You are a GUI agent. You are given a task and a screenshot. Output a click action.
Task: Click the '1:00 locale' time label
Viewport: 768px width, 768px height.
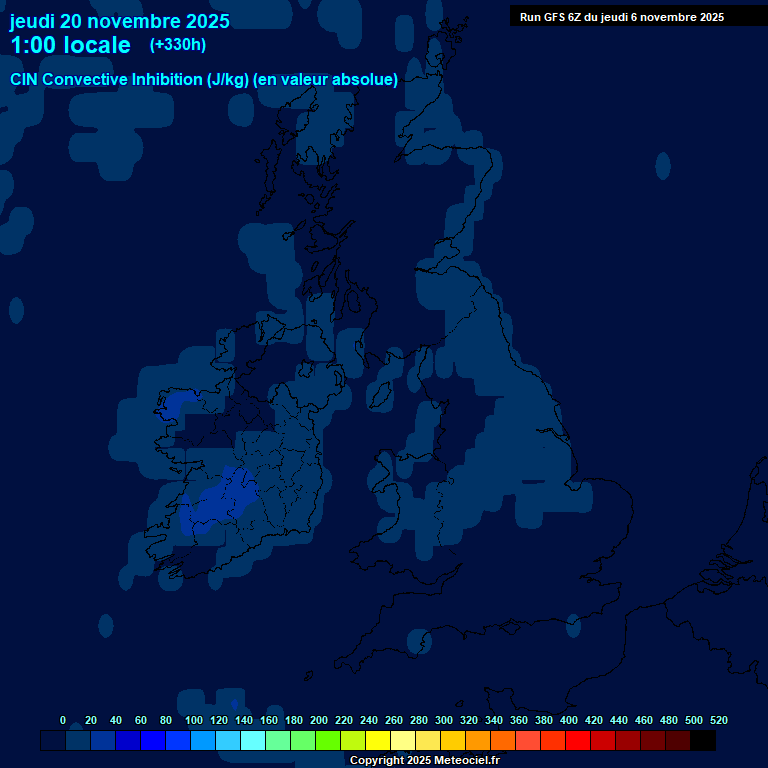coord(70,45)
